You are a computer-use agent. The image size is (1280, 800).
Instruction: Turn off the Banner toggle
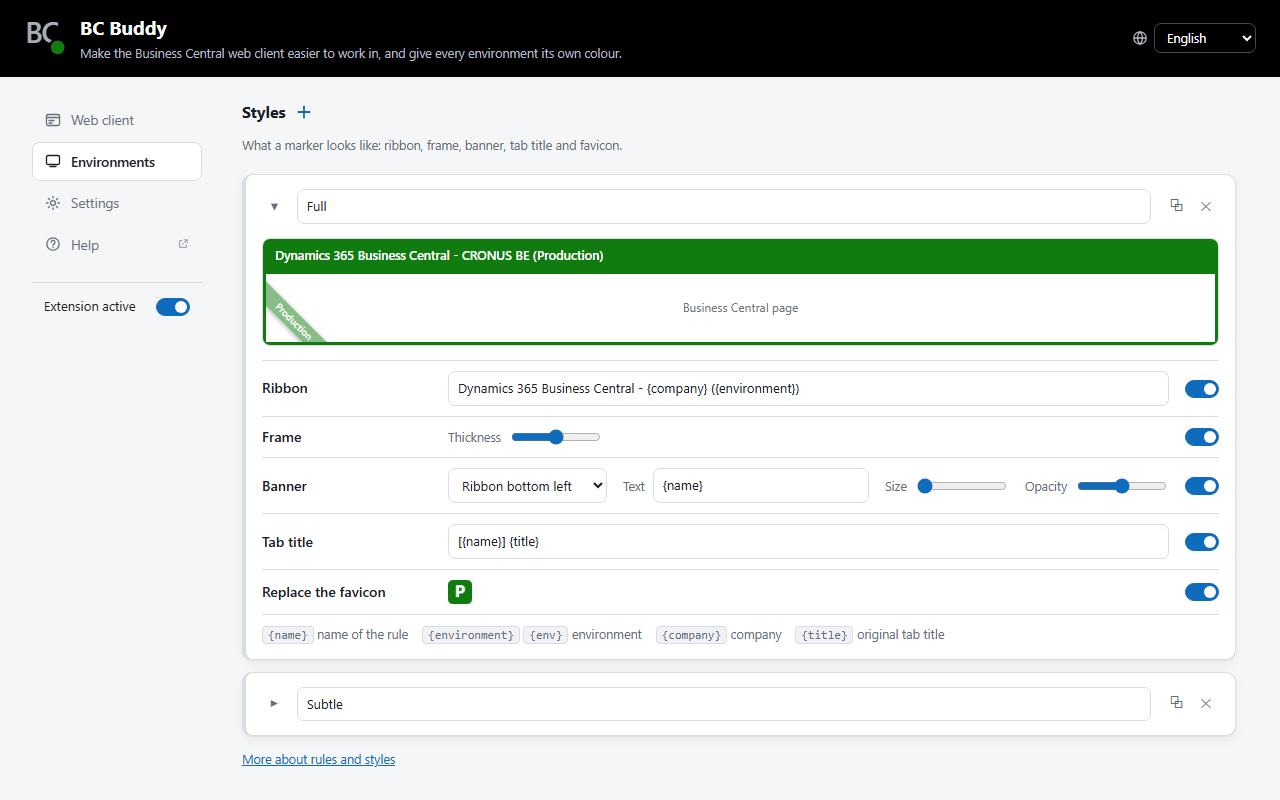[x=1202, y=486]
